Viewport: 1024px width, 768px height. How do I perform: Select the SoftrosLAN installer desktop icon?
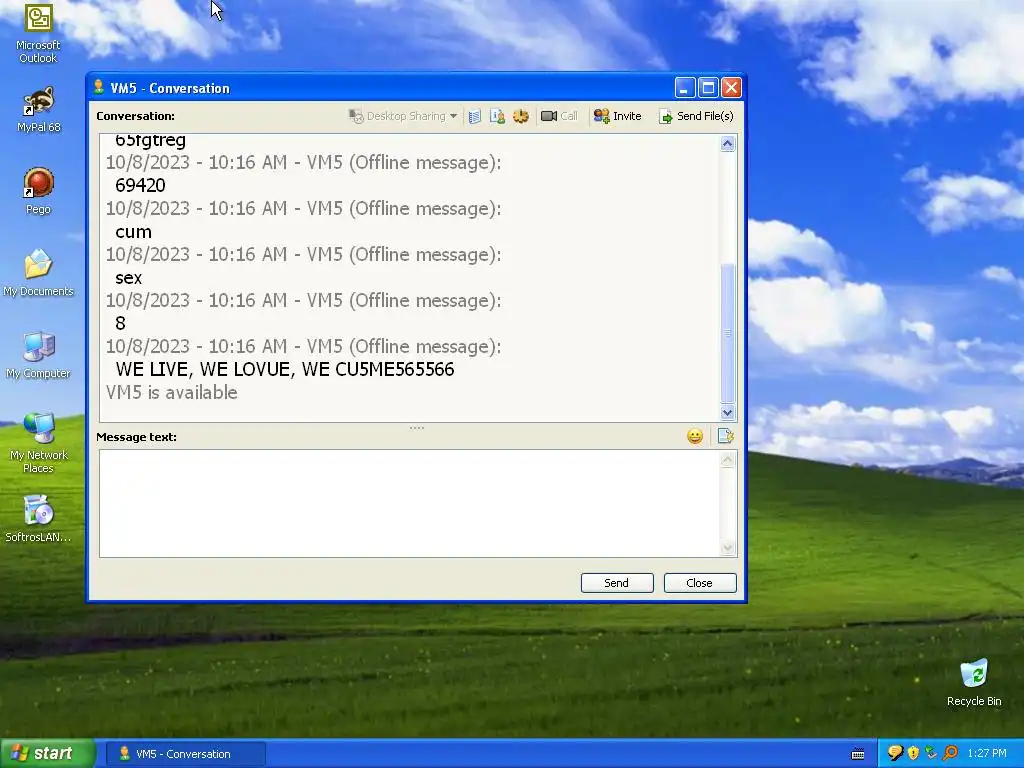(x=39, y=519)
